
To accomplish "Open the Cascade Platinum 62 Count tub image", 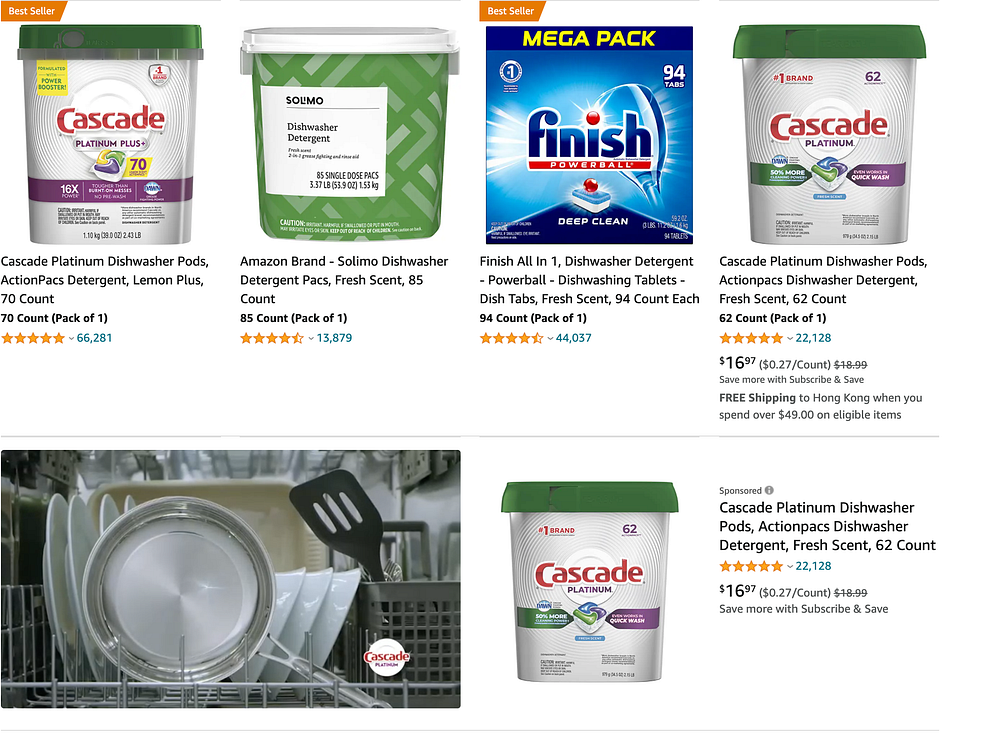I will click(829, 135).
